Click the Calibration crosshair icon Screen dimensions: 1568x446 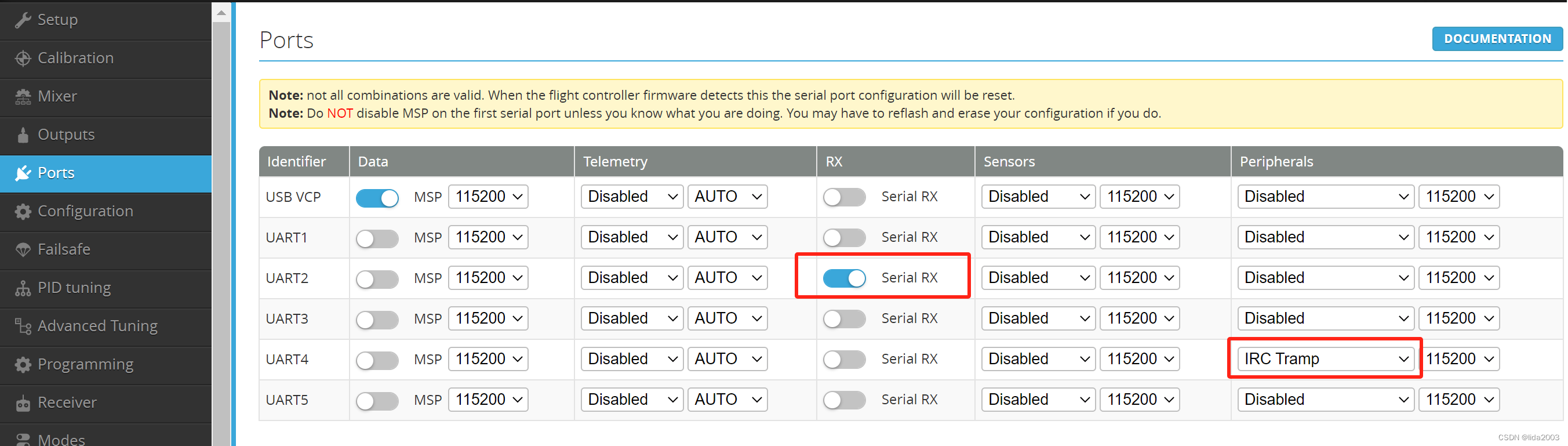[23, 59]
